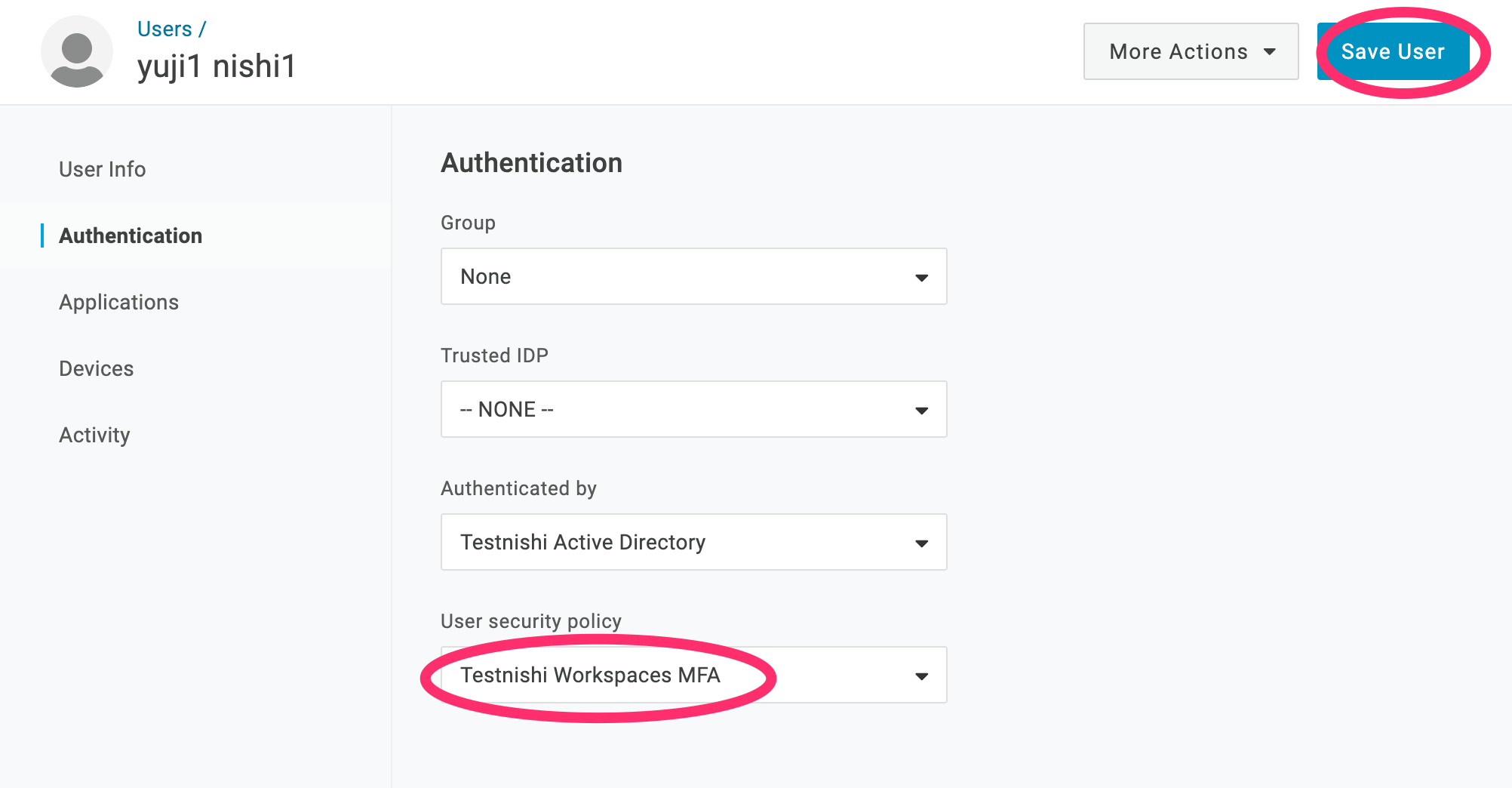
Task: Open the Devices sidebar section
Action: pos(96,368)
